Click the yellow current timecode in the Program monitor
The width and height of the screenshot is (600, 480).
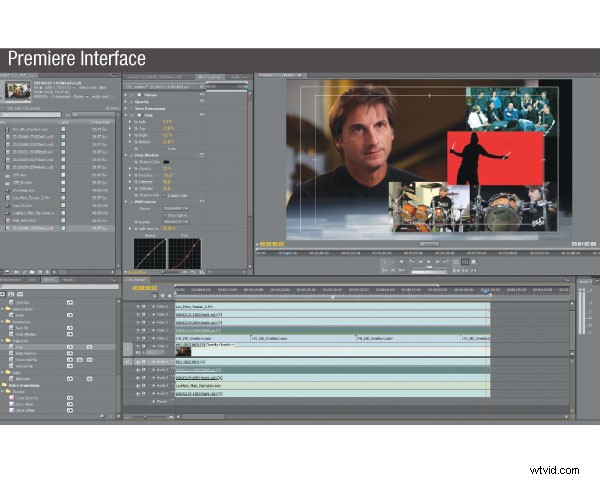(272, 244)
